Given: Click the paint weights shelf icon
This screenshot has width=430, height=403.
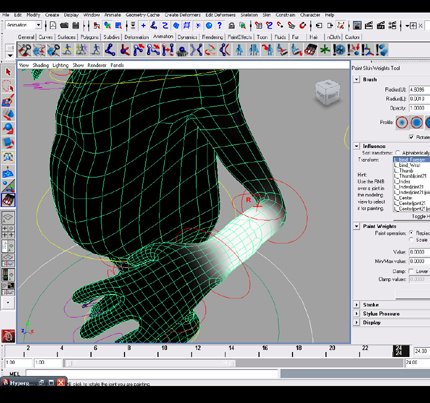Looking at the screenshot, I should (310, 50).
